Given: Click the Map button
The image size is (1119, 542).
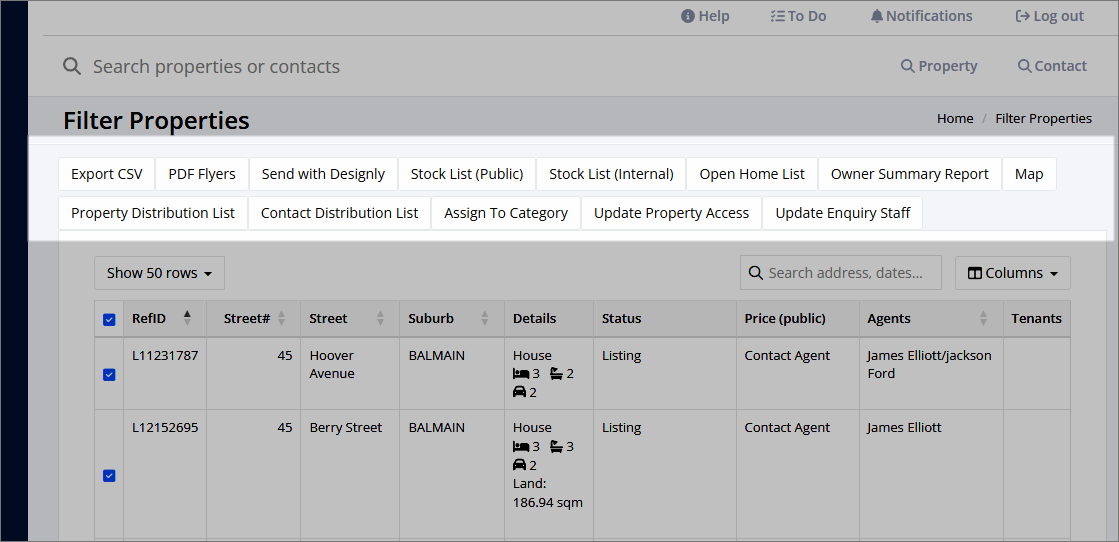Looking at the screenshot, I should 1030,174.
